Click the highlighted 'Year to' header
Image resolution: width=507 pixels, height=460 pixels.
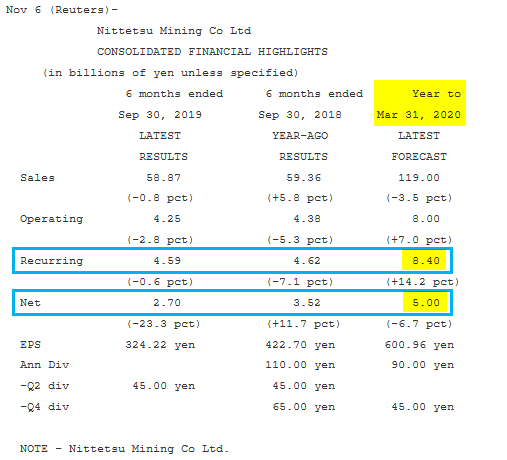(436, 94)
